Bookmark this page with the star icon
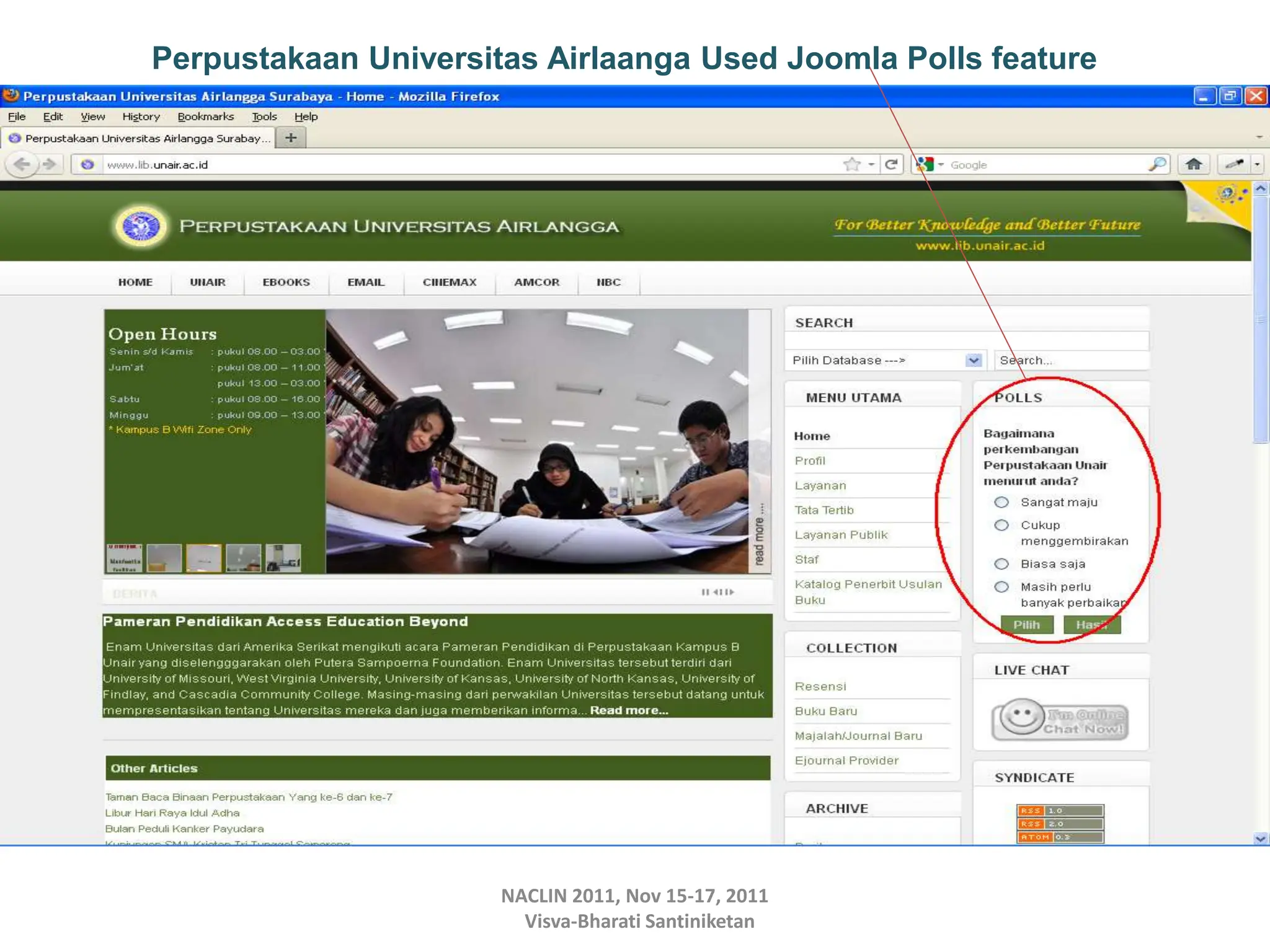The height and width of the screenshot is (952, 1270). tap(852, 164)
